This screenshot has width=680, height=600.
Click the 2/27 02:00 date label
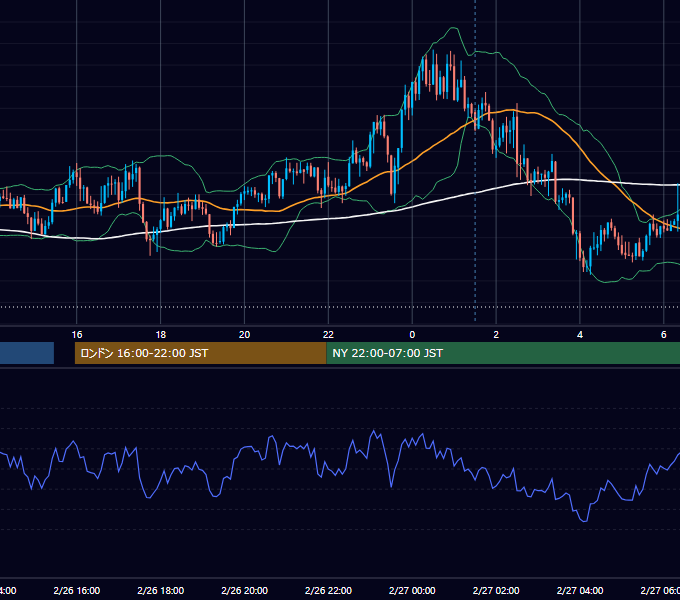pos(496,590)
